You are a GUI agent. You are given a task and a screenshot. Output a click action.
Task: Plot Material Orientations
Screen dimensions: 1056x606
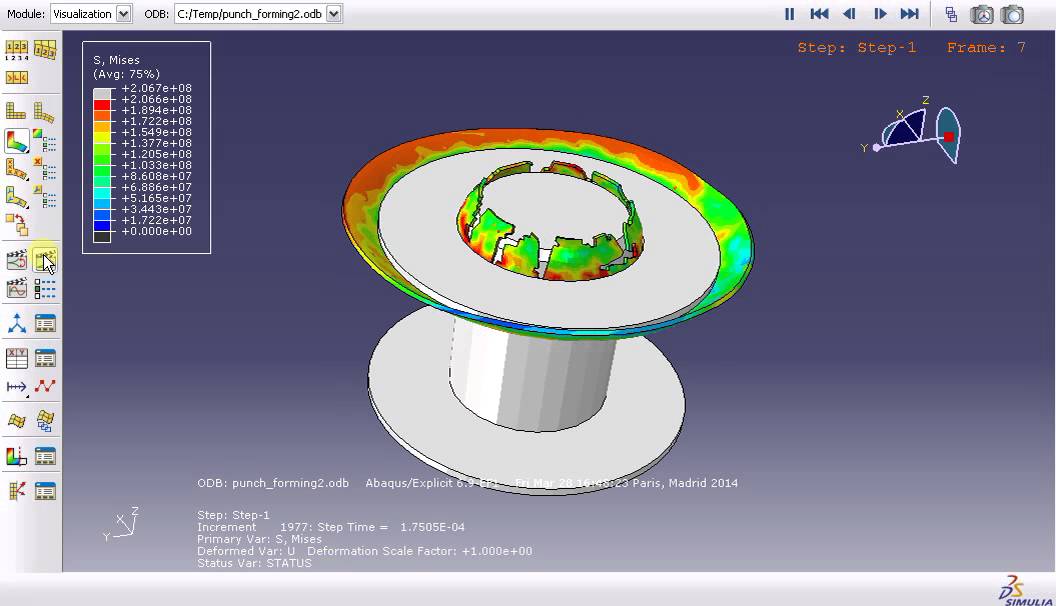(16, 197)
